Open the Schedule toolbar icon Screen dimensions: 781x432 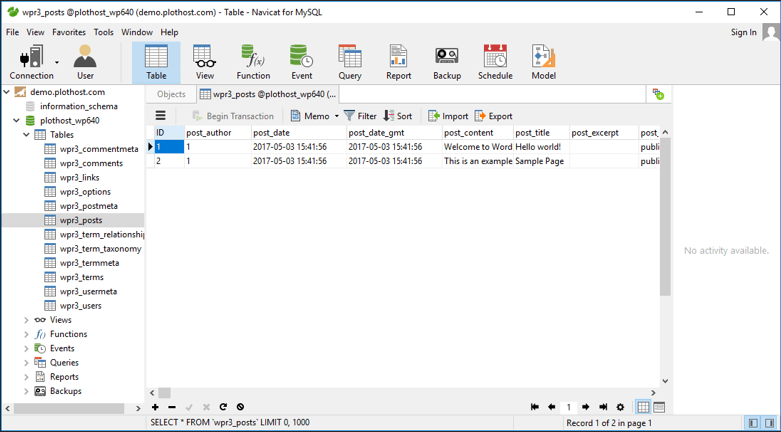tap(495, 63)
